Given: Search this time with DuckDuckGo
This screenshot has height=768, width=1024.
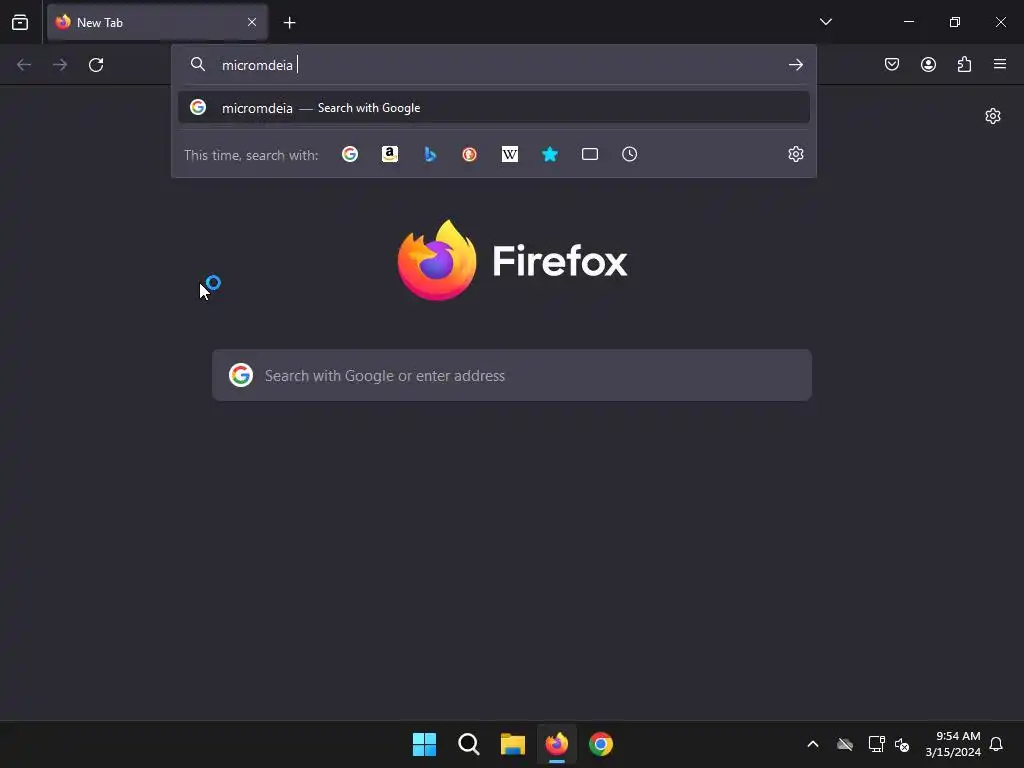Looking at the screenshot, I should coord(470,154).
